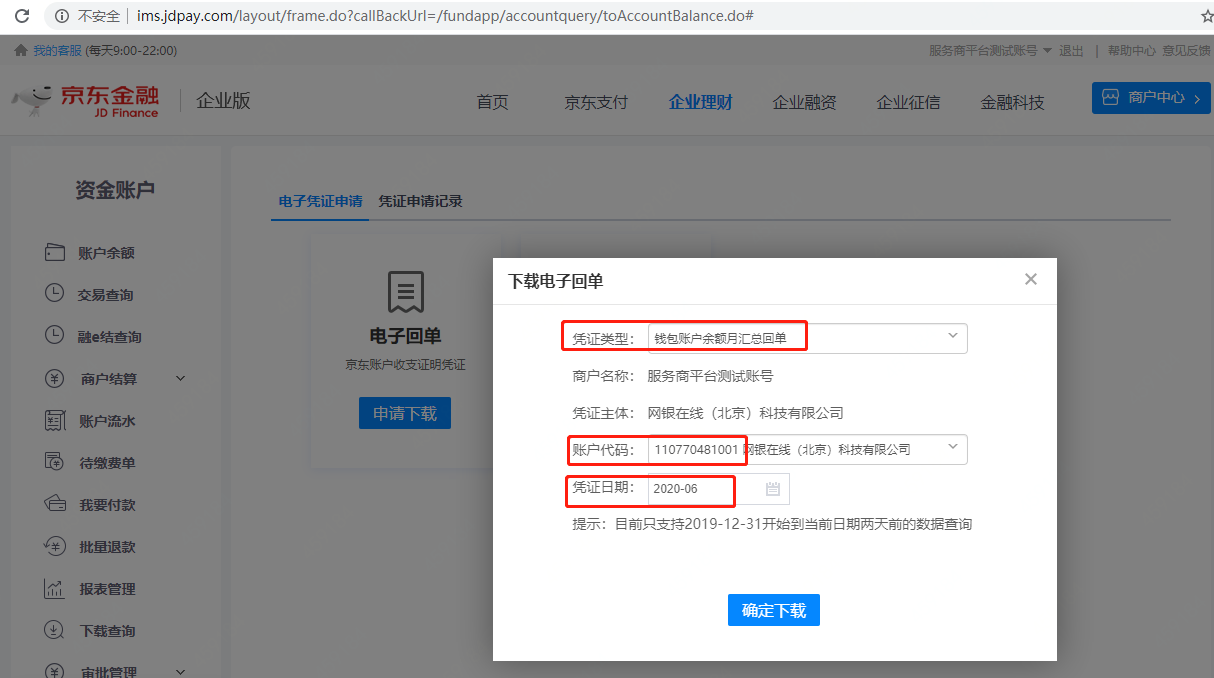Click the 交易查询 clock icon

coord(55,294)
